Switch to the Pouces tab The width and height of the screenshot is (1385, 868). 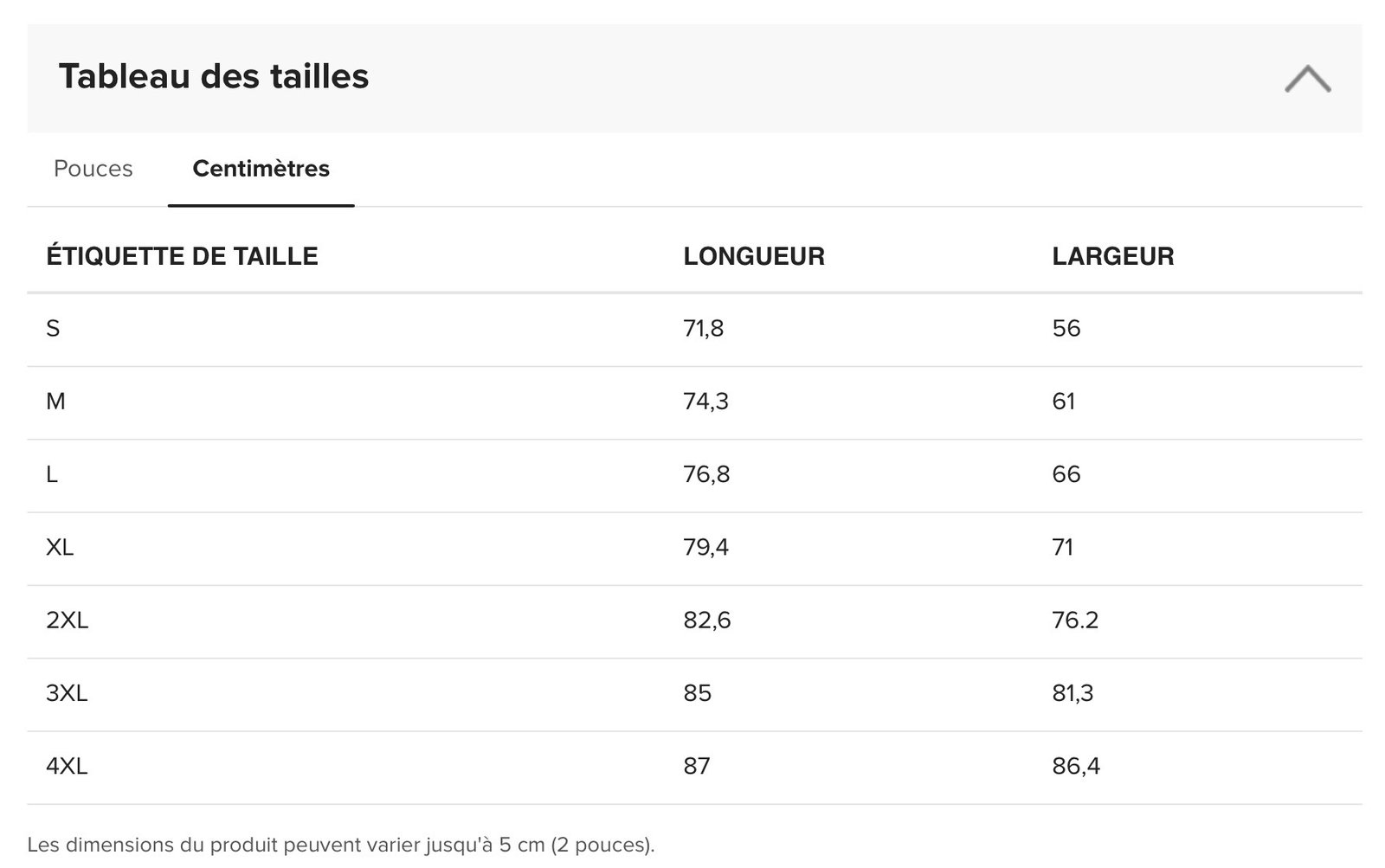93,169
